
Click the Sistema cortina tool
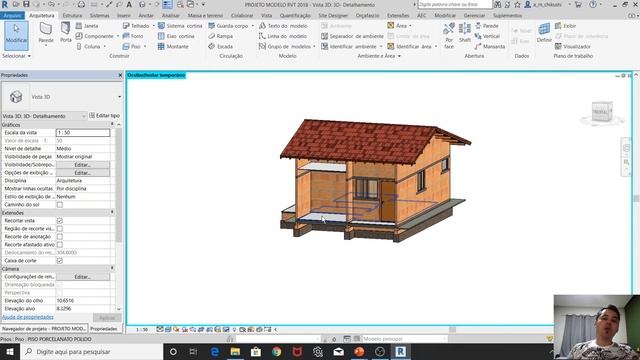pyautogui.click(x=180, y=26)
